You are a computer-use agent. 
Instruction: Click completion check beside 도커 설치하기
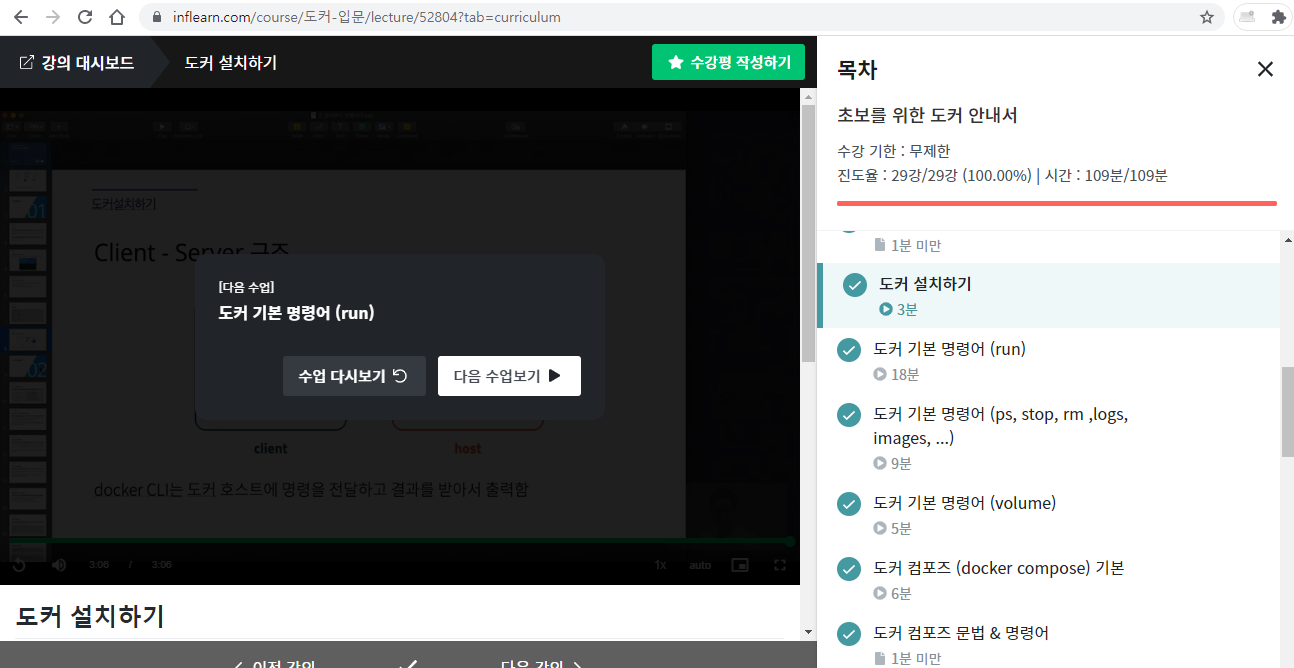pos(855,285)
